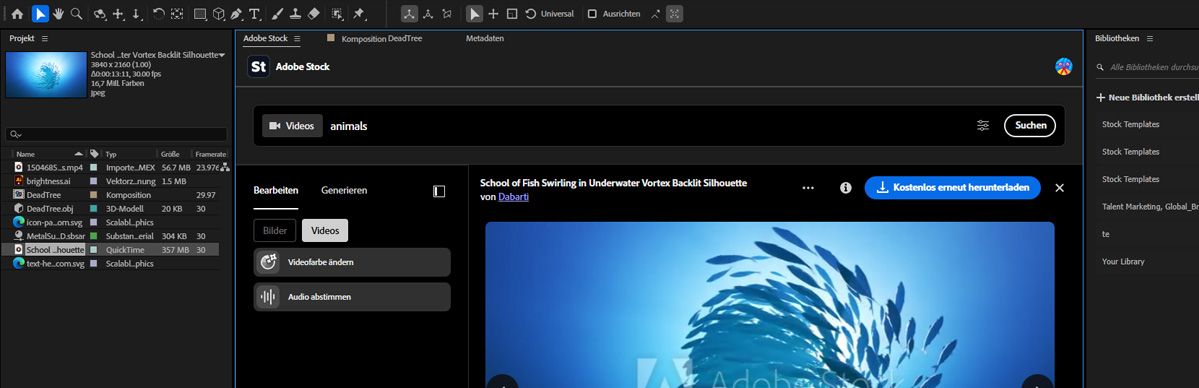Toggle the snap bounding box icon
The image size is (1199, 388).
pos(674,14)
